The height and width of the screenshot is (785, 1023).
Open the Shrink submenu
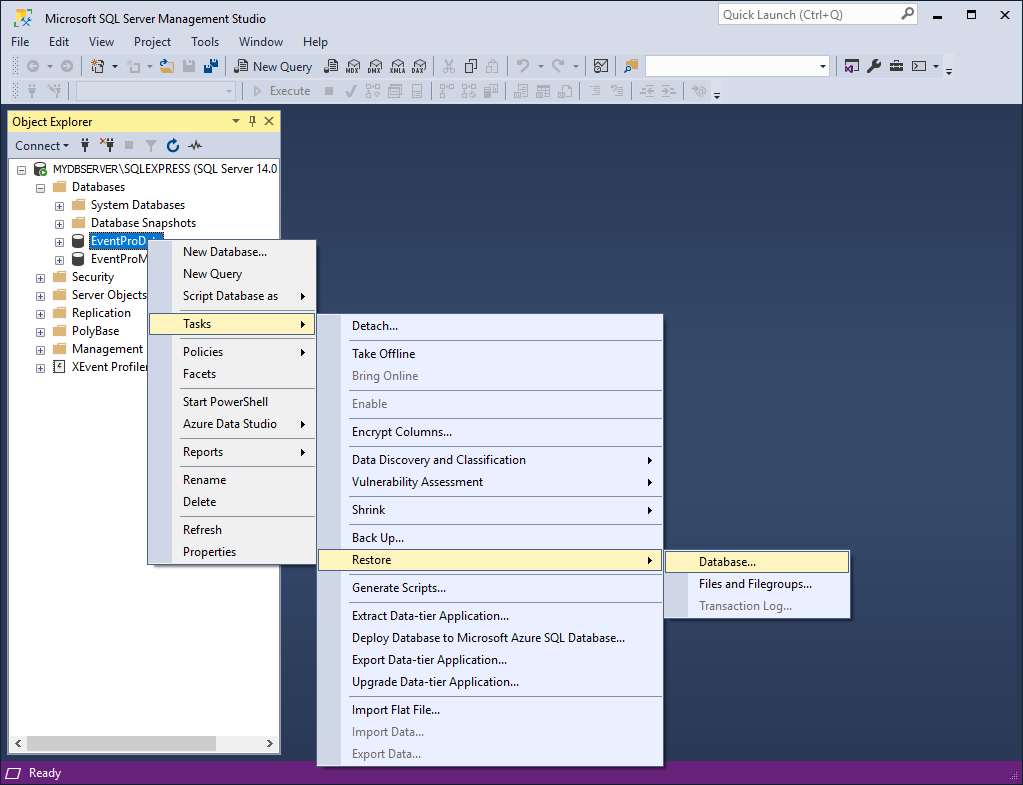(x=490, y=510)
